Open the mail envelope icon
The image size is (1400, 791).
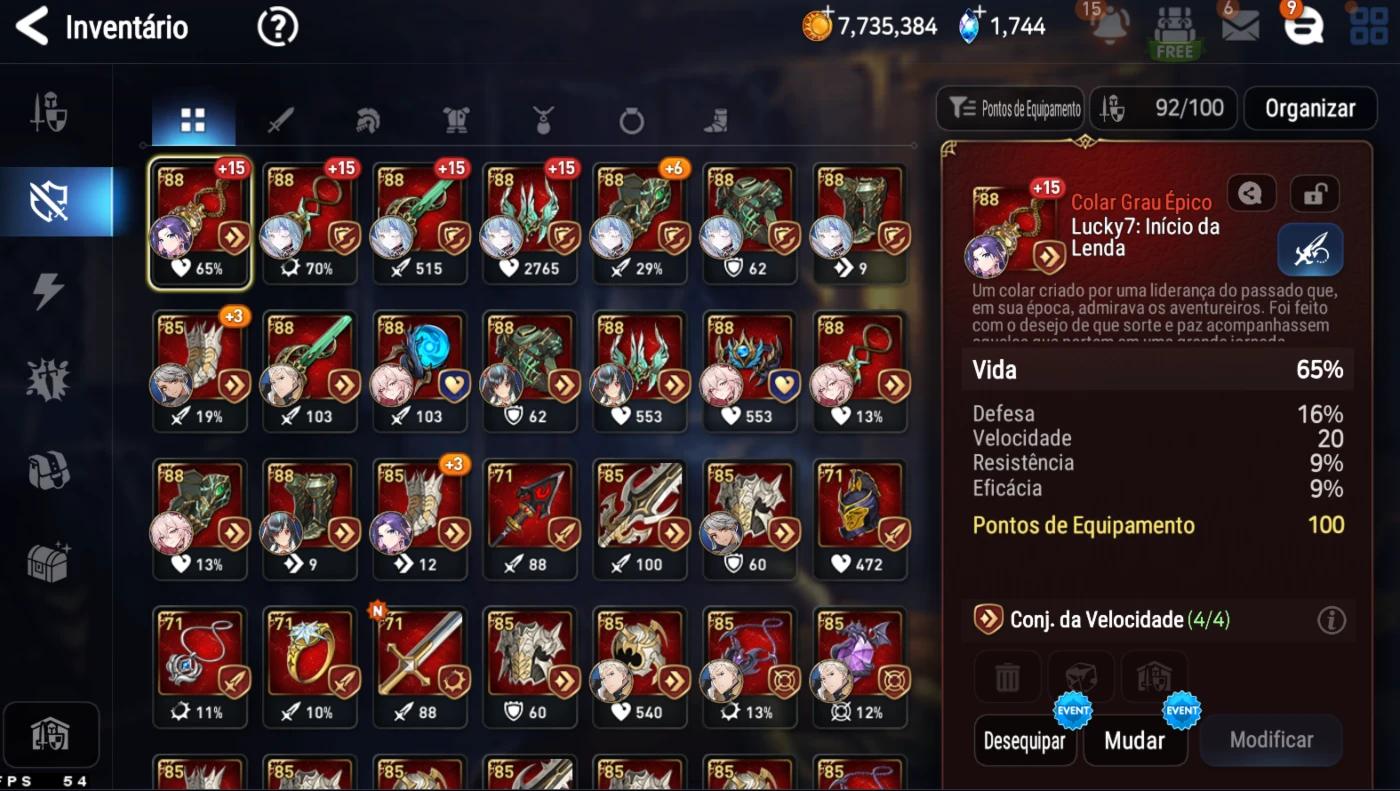[x=1240, y=26]
